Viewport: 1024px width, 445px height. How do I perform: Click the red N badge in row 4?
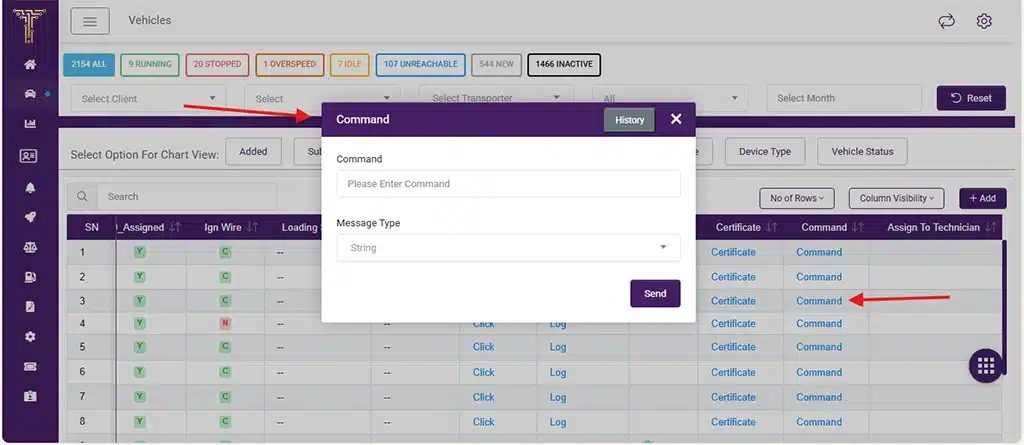pos(225,323)
